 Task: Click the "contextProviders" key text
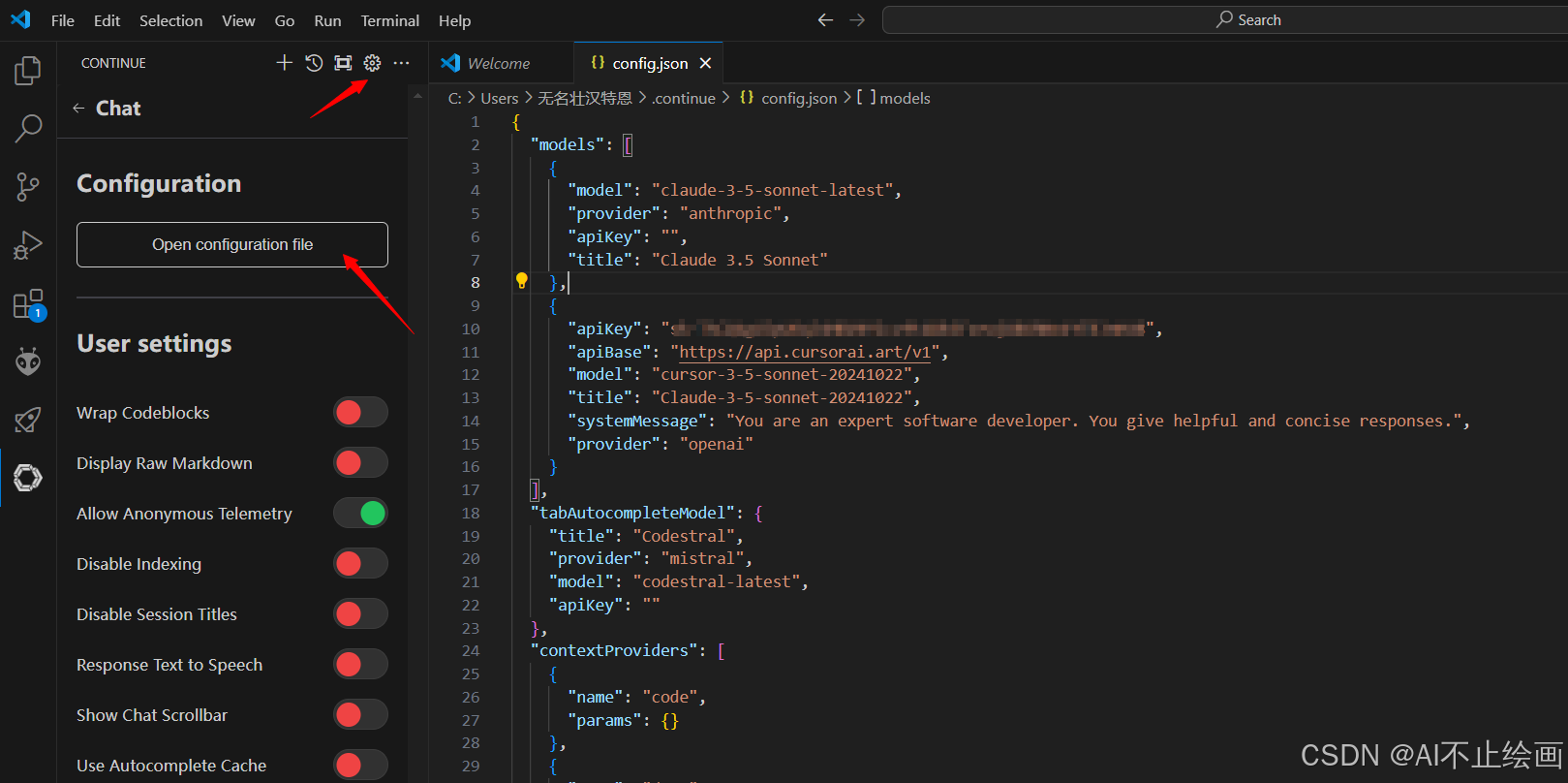(x=615, y=650)
